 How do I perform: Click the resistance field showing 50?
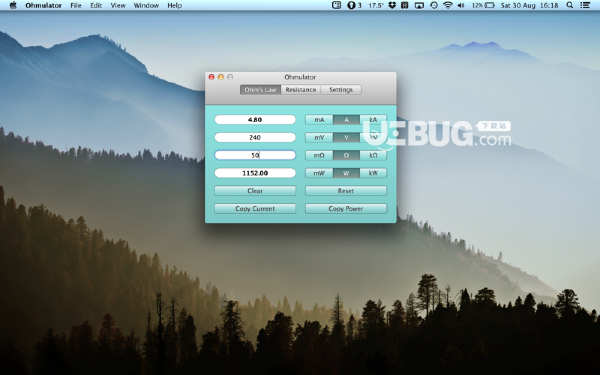(255, 155)
